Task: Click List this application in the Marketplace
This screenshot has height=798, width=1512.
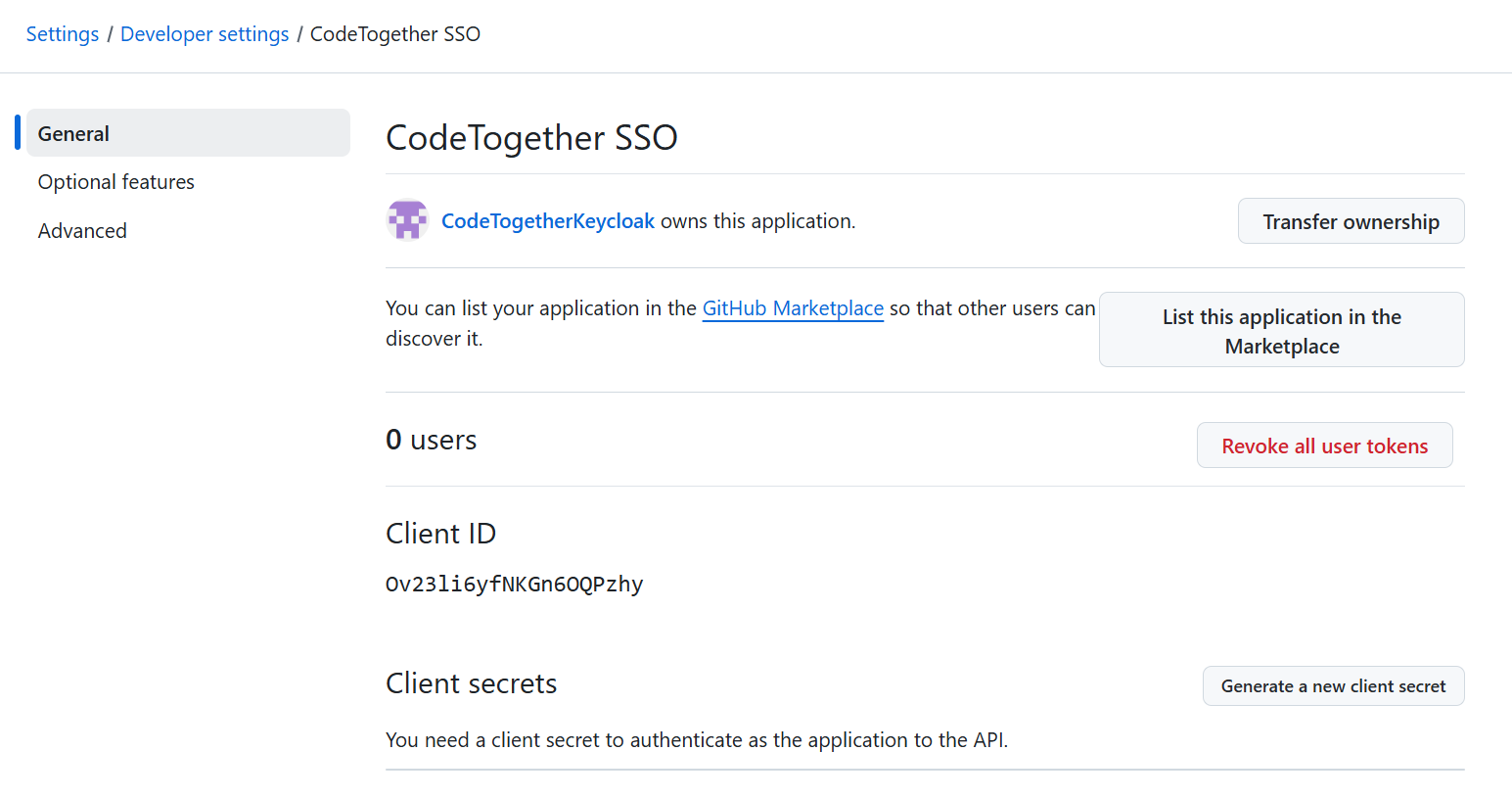Action: pos(1281,330)
